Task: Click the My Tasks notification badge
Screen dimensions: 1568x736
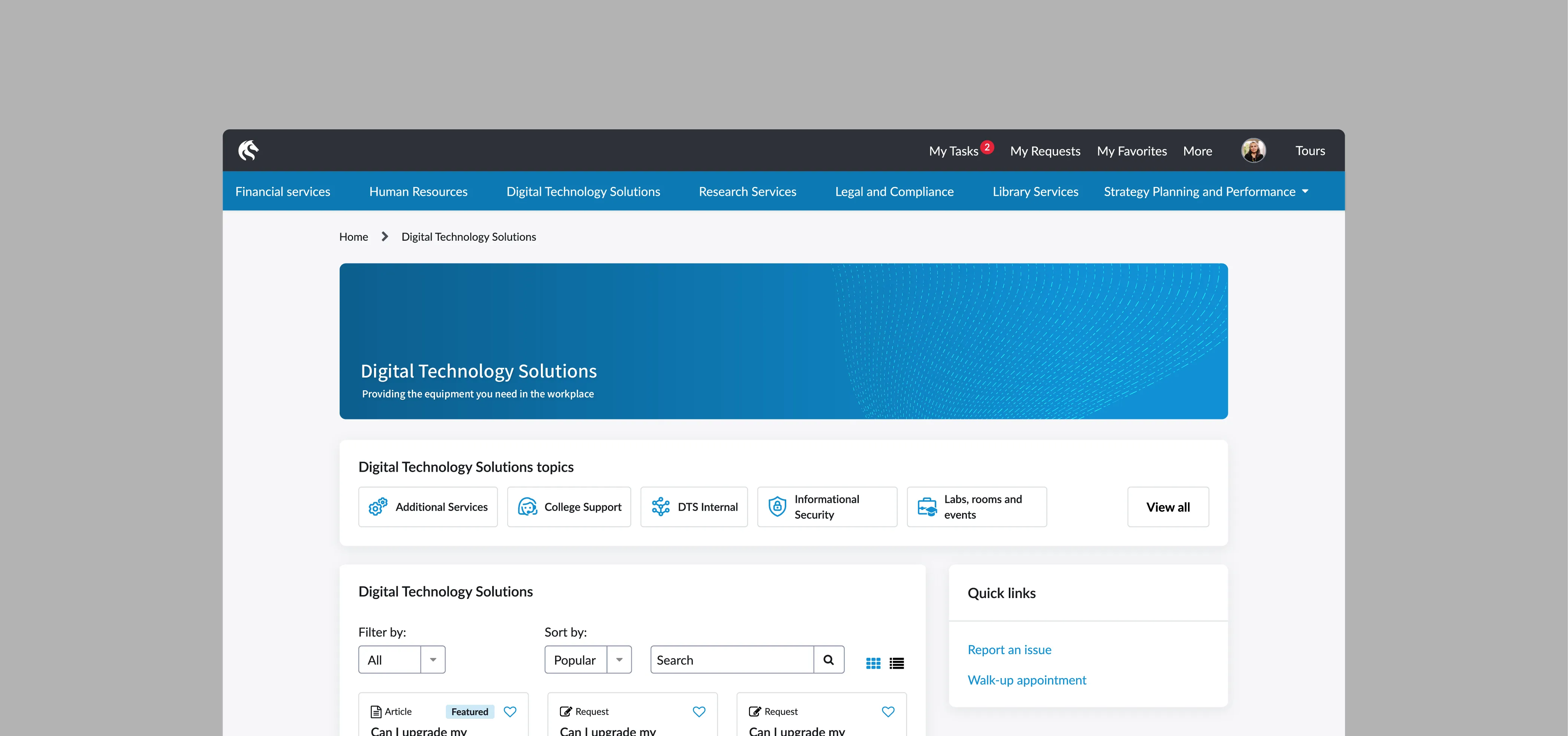Action: click(987, 147)
